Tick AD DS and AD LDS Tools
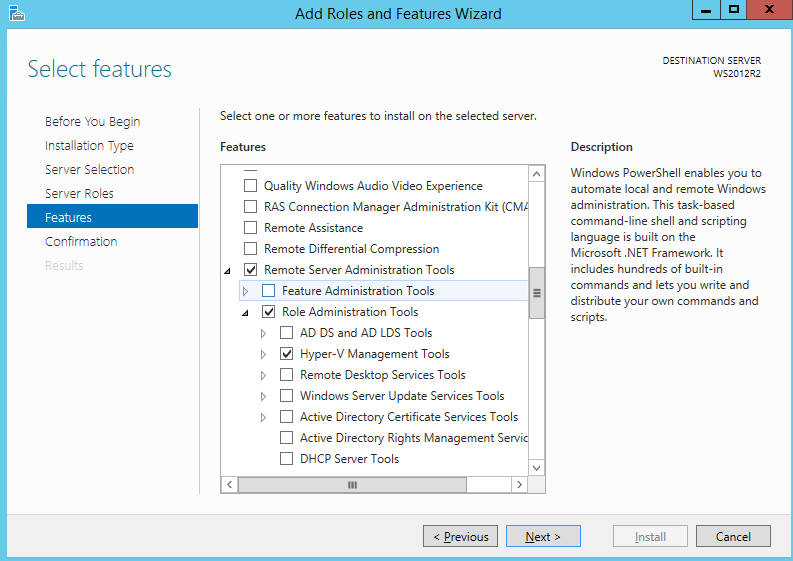793x561 pixels. point(286,332)
